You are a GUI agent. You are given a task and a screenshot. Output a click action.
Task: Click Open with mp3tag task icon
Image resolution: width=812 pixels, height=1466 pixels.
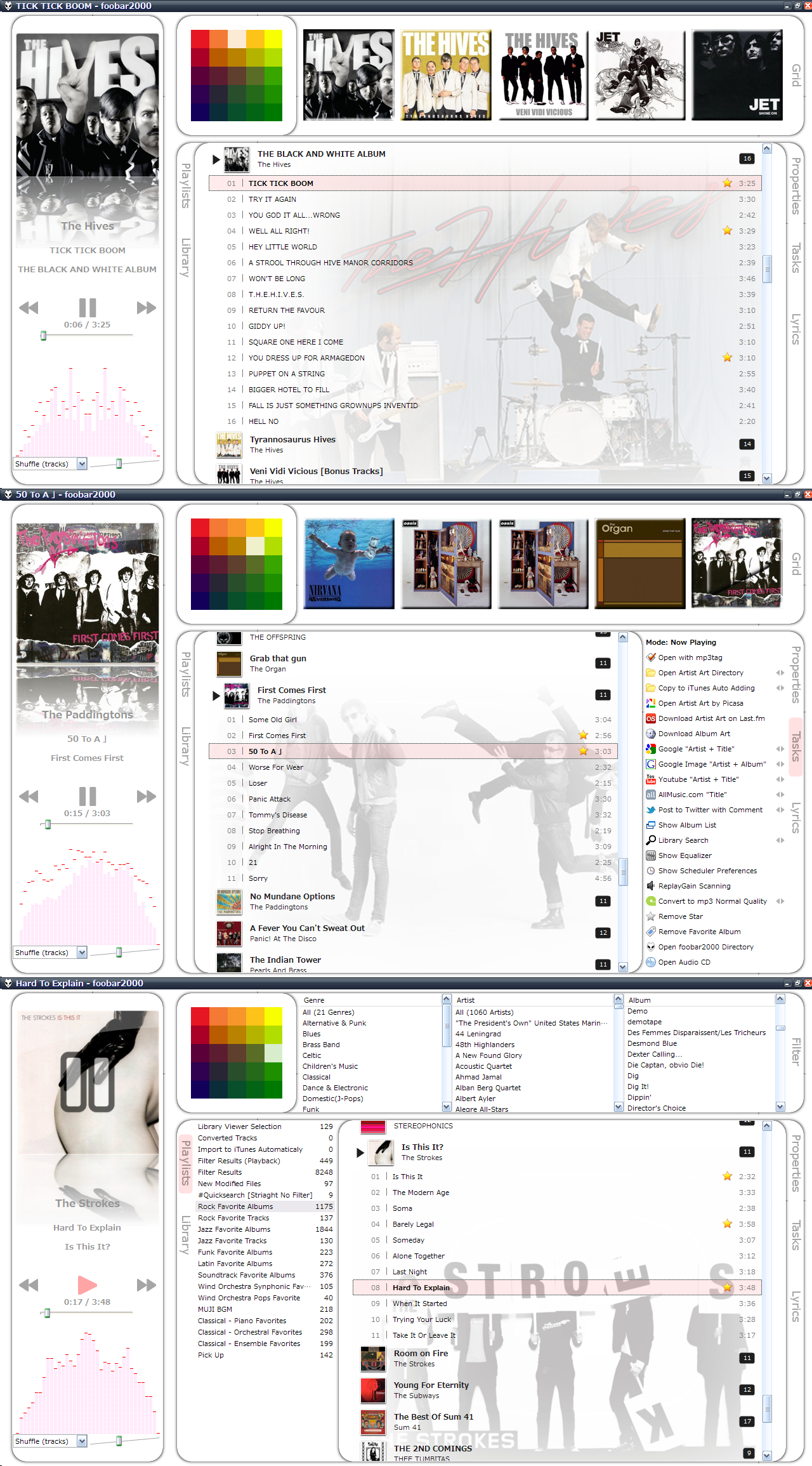(650, 657)
